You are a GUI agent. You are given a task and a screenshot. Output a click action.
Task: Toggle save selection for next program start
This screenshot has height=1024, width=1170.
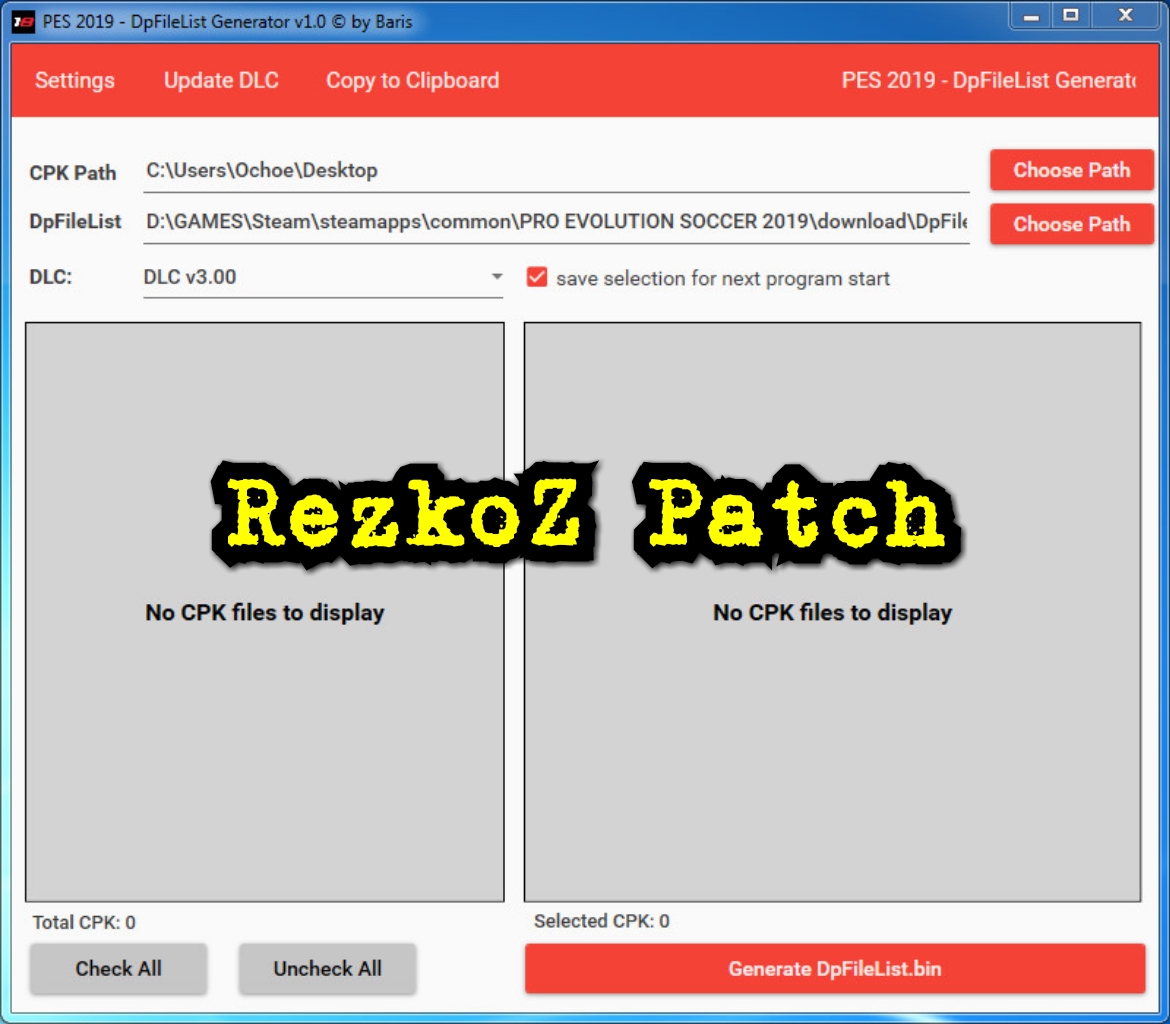(x=536, y=278)
